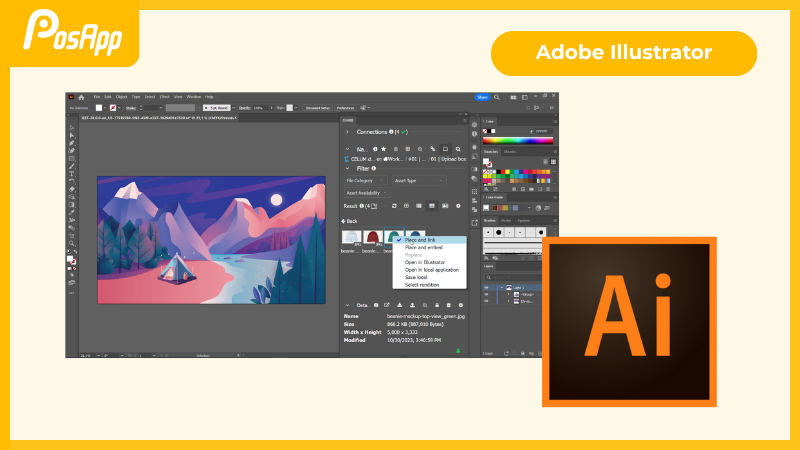
Task: Click file name beanie-mockup-top-view_green.jpg
Action: (426, 316)
